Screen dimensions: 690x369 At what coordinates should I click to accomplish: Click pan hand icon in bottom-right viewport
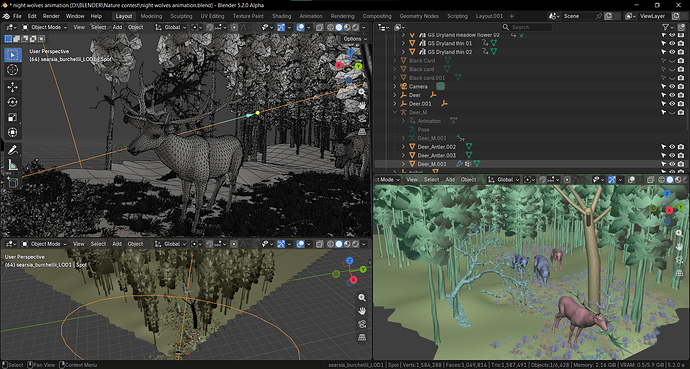coord(680,247)
